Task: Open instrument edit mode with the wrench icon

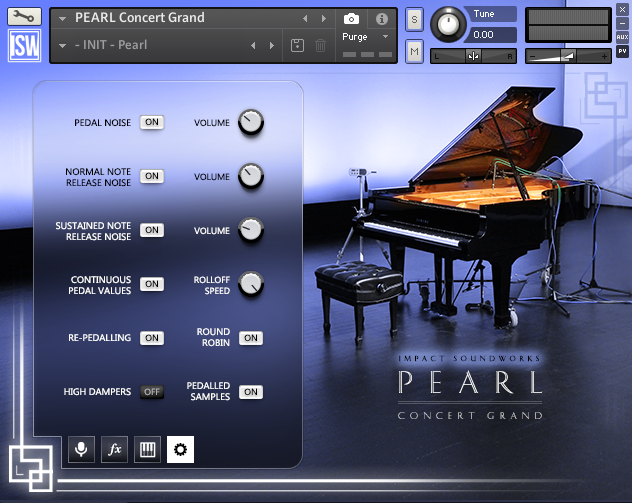Action: click(x=24, y=17)
